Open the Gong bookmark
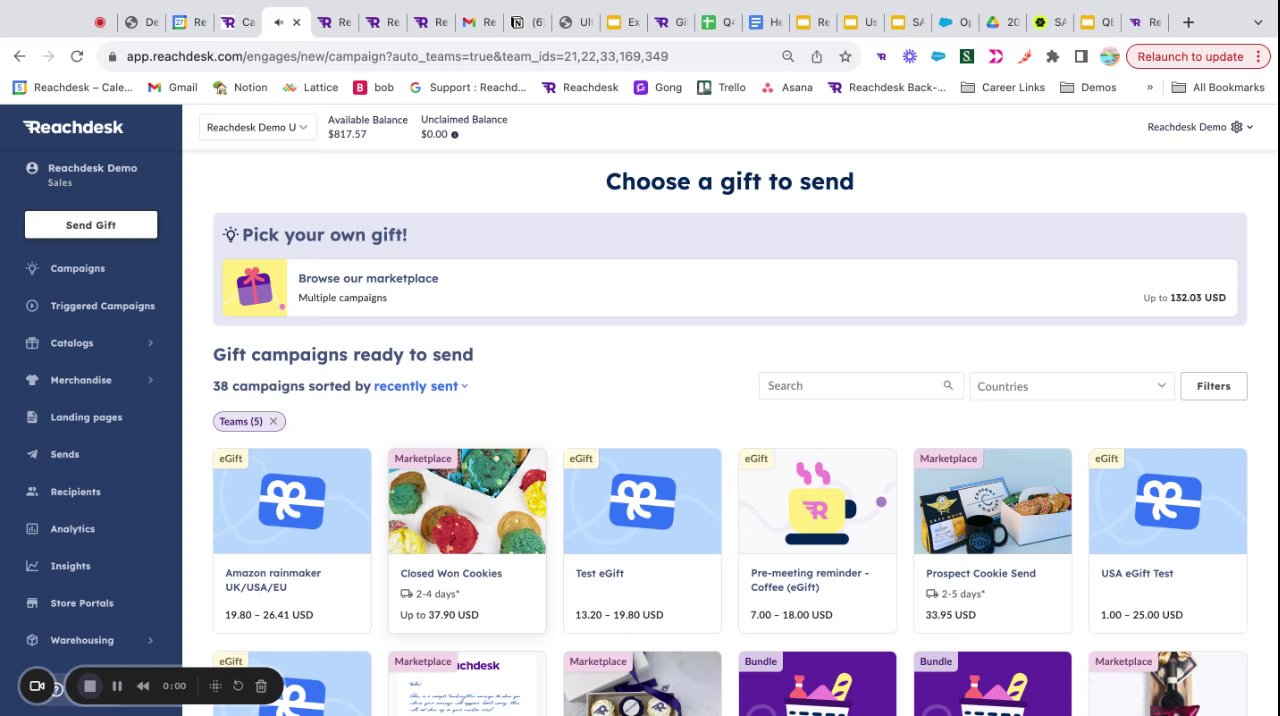The width and height of the screenshot is (1280, 716). pos(658,87)
